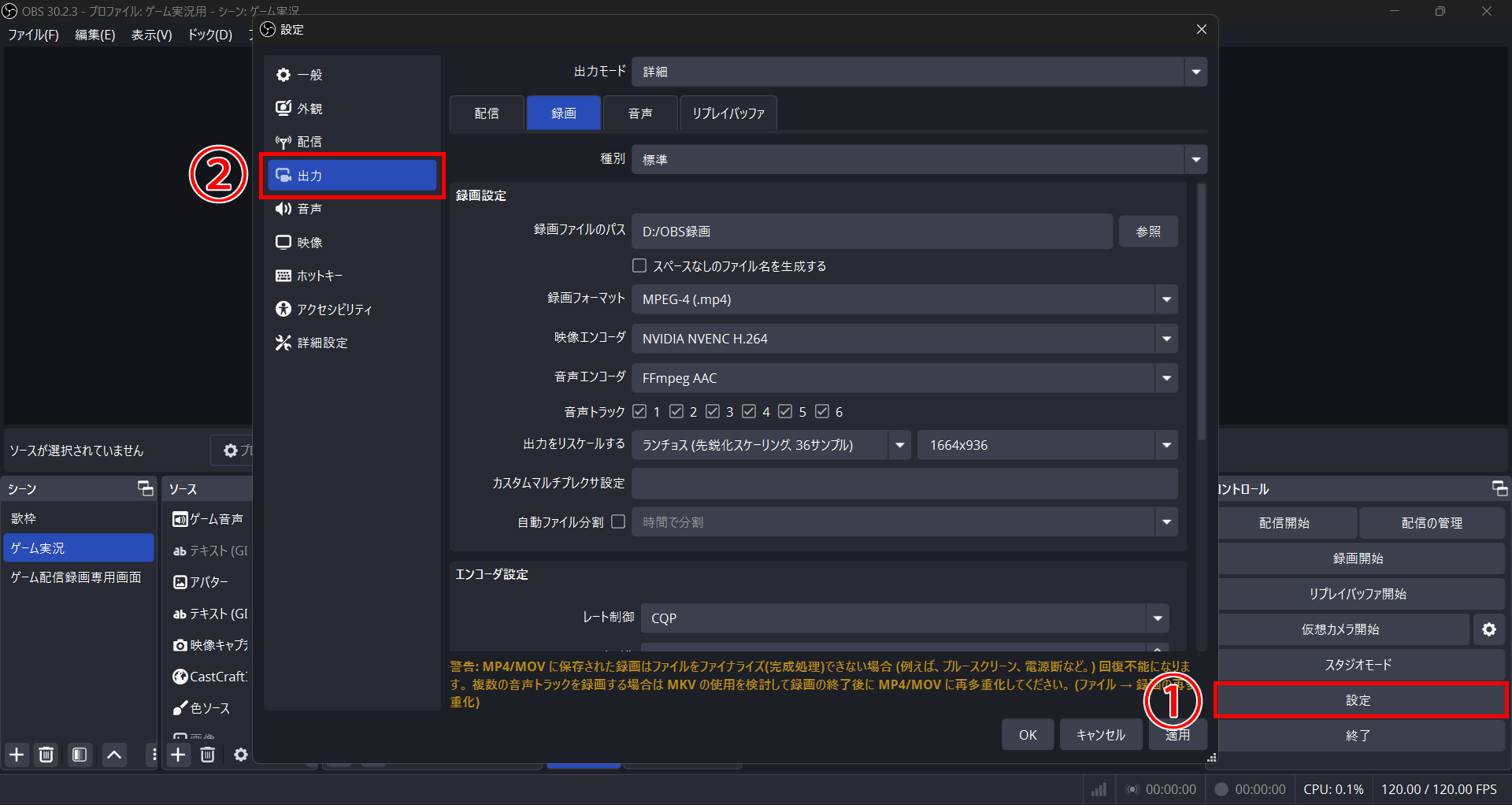Select the 出力 output settings section

[x=351, y=176]
